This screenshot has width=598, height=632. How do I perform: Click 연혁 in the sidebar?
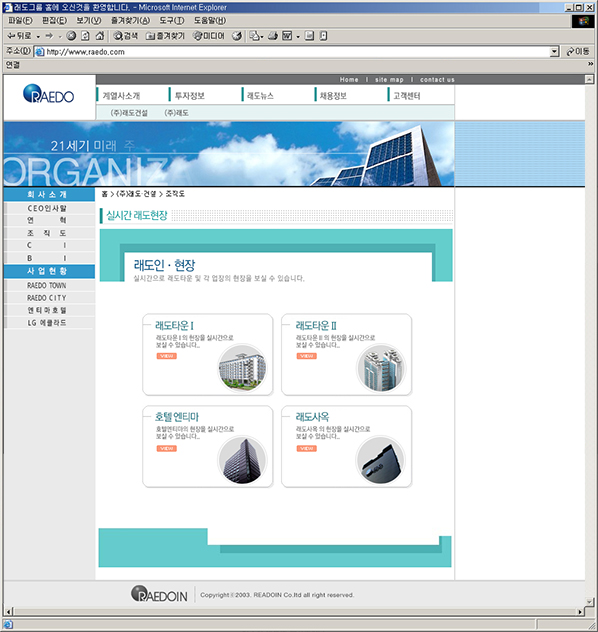[47, 220]
